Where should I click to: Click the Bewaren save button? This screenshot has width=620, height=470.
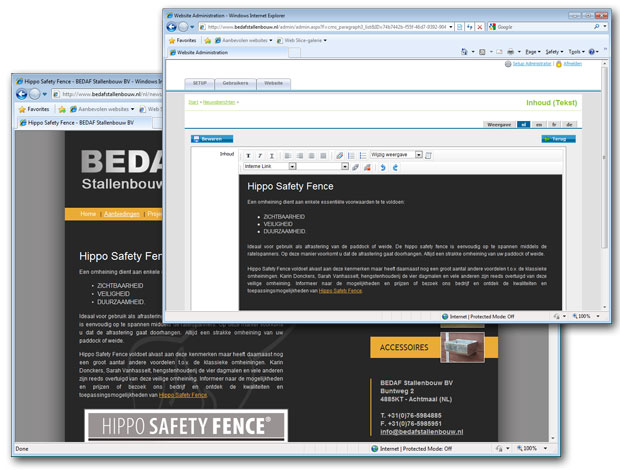click(x=212, y=139)
